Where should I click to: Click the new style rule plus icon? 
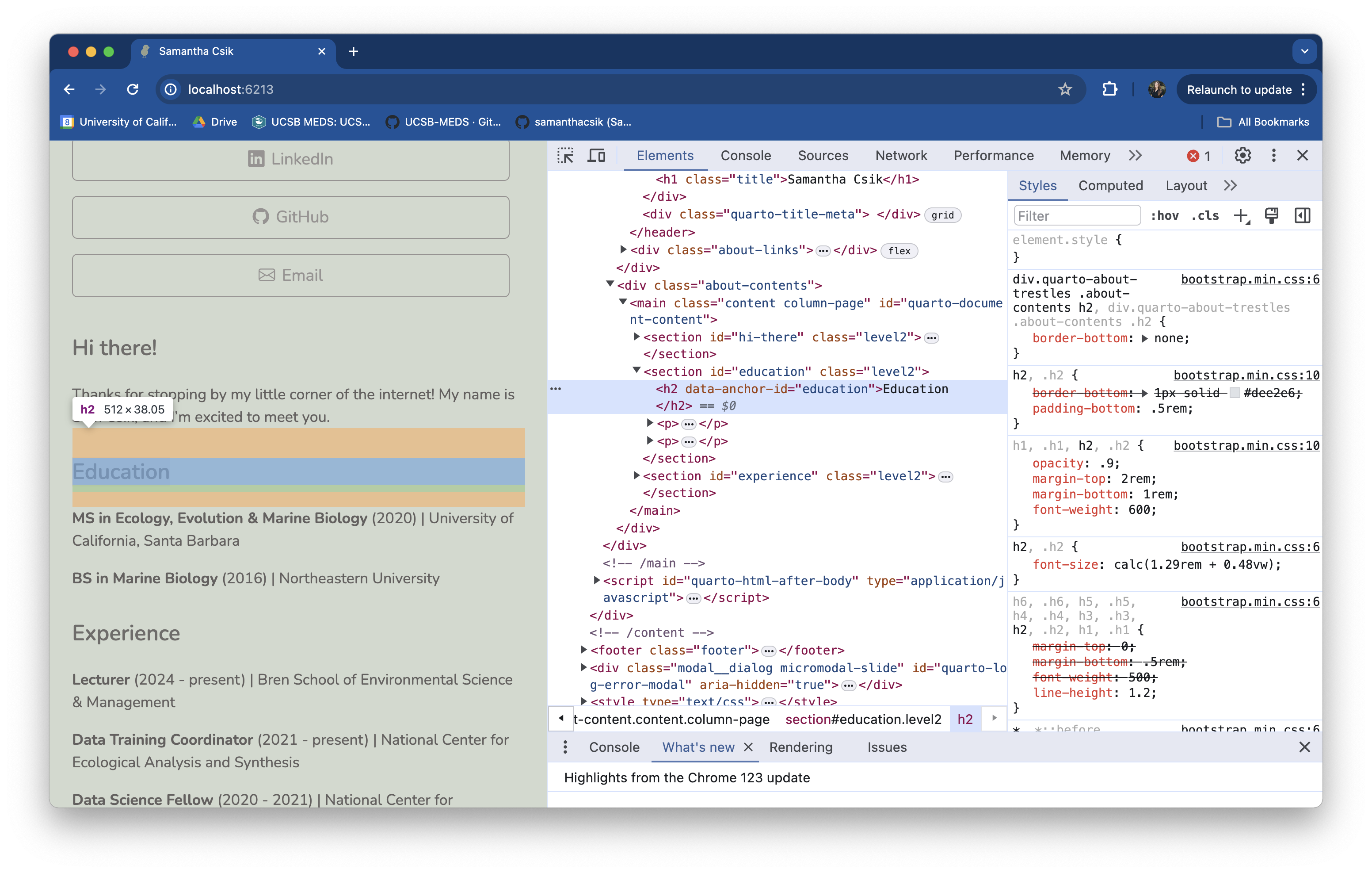tap(1240, 215)
